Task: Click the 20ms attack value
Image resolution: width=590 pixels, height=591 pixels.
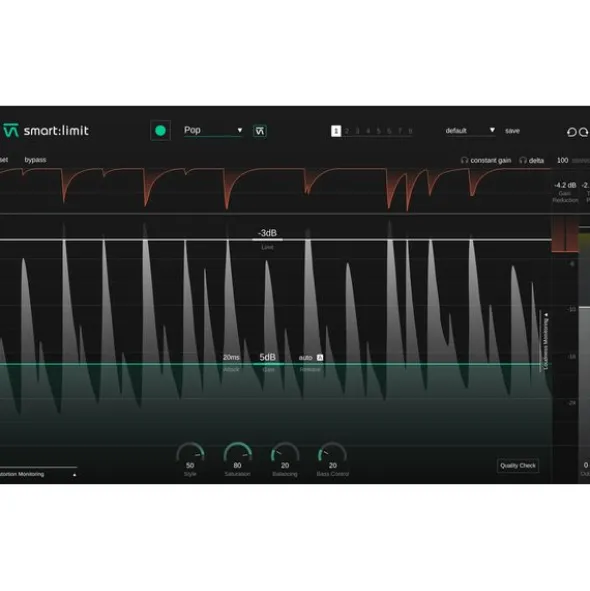Action: tap(231, 357)
